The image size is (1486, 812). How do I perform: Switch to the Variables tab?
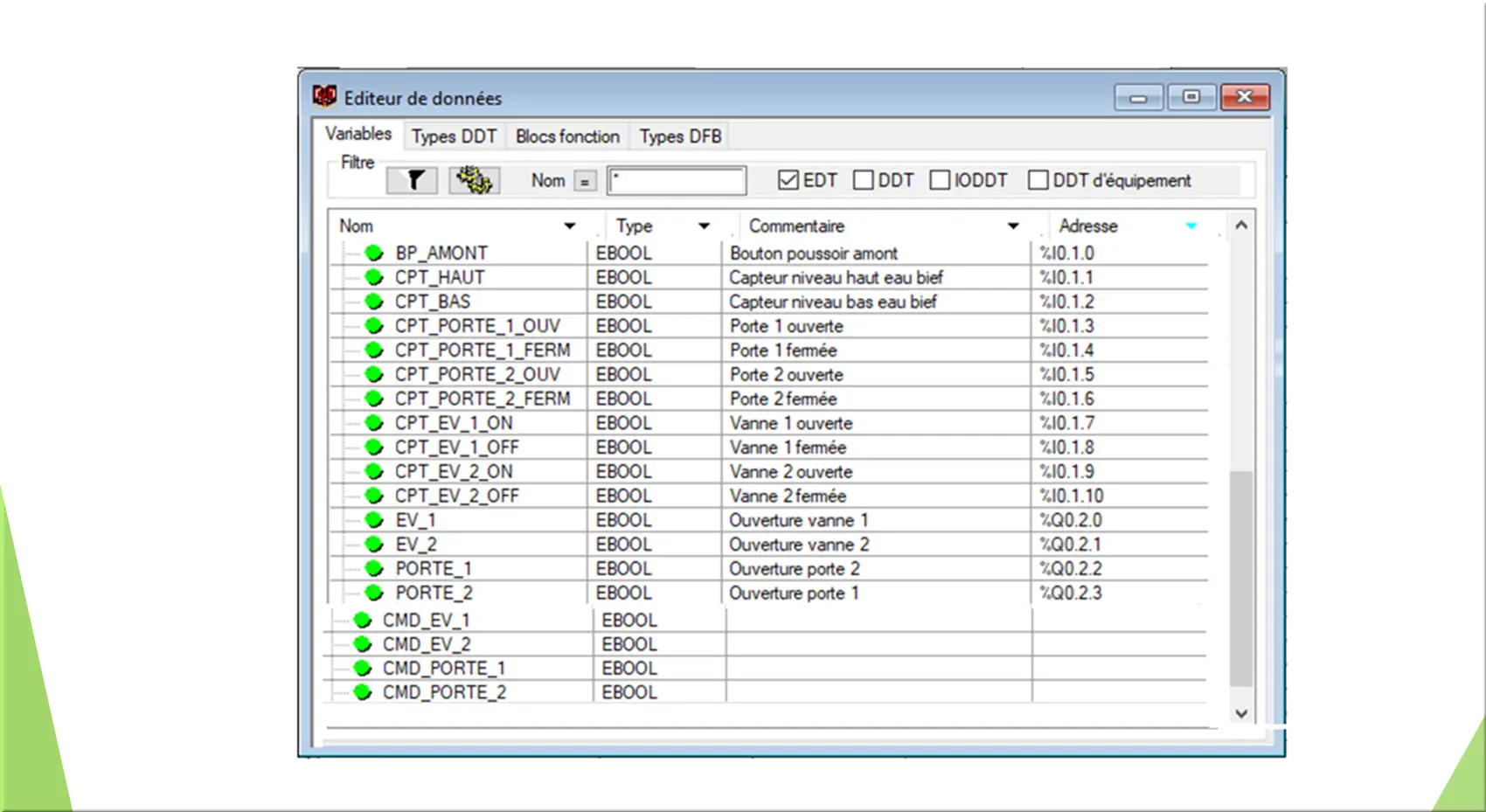click(x=358, y=134)
